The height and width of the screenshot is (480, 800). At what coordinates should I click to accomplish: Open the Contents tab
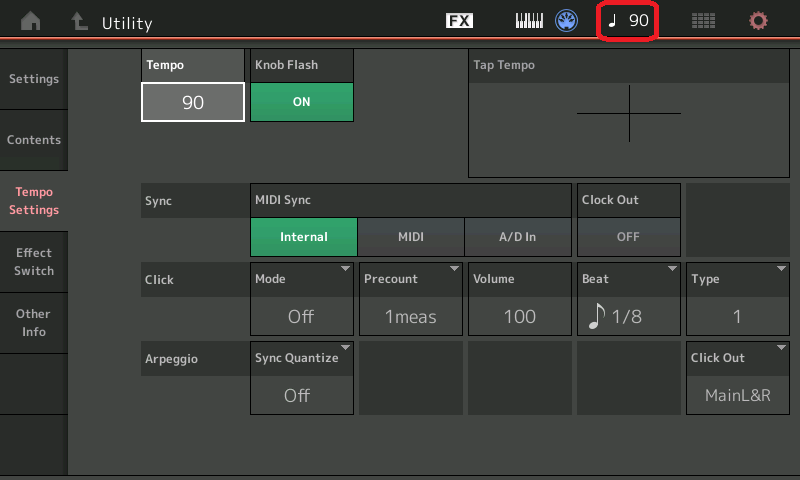click(34, 140)
